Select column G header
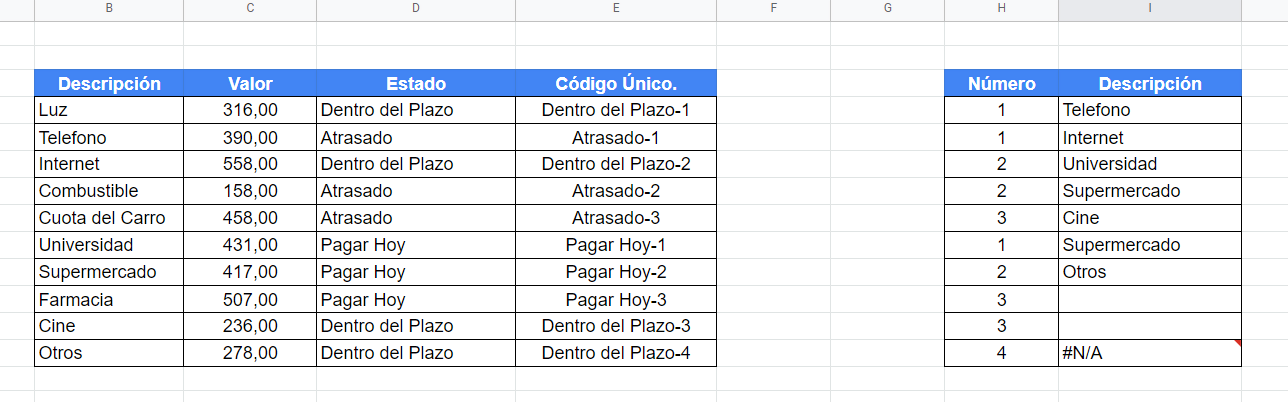This screenshot has height=402, width=1288. 888,8
